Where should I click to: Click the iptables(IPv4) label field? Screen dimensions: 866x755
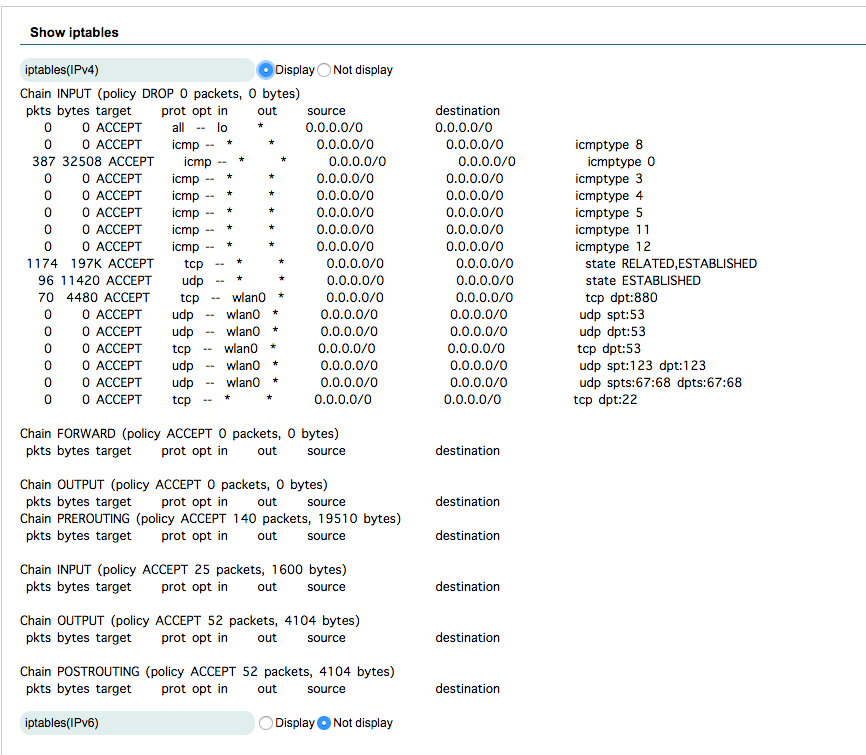(x=136, y=70)
